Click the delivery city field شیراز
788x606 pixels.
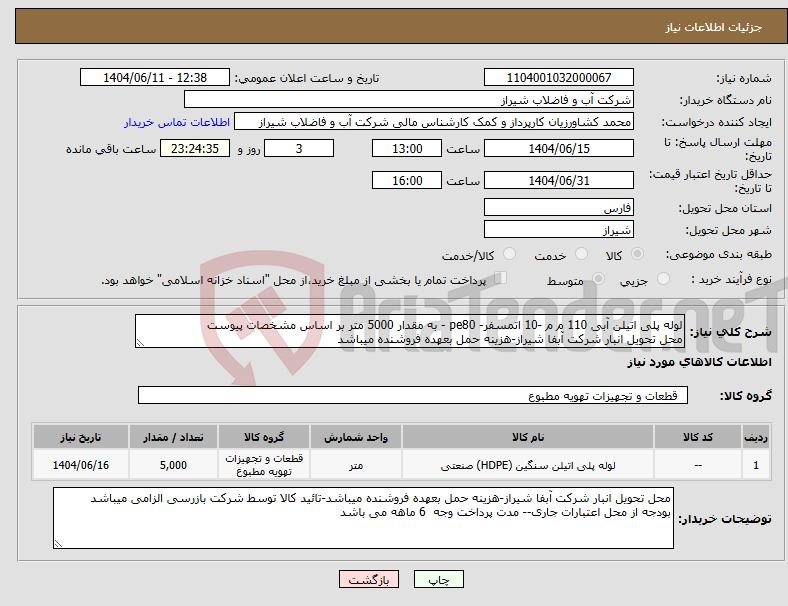click(558, 229)
